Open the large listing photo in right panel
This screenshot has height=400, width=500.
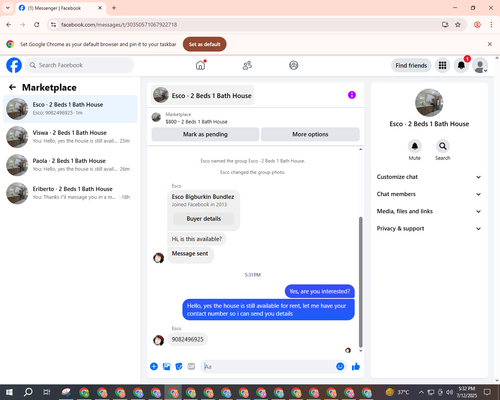[x=429, y=103]
